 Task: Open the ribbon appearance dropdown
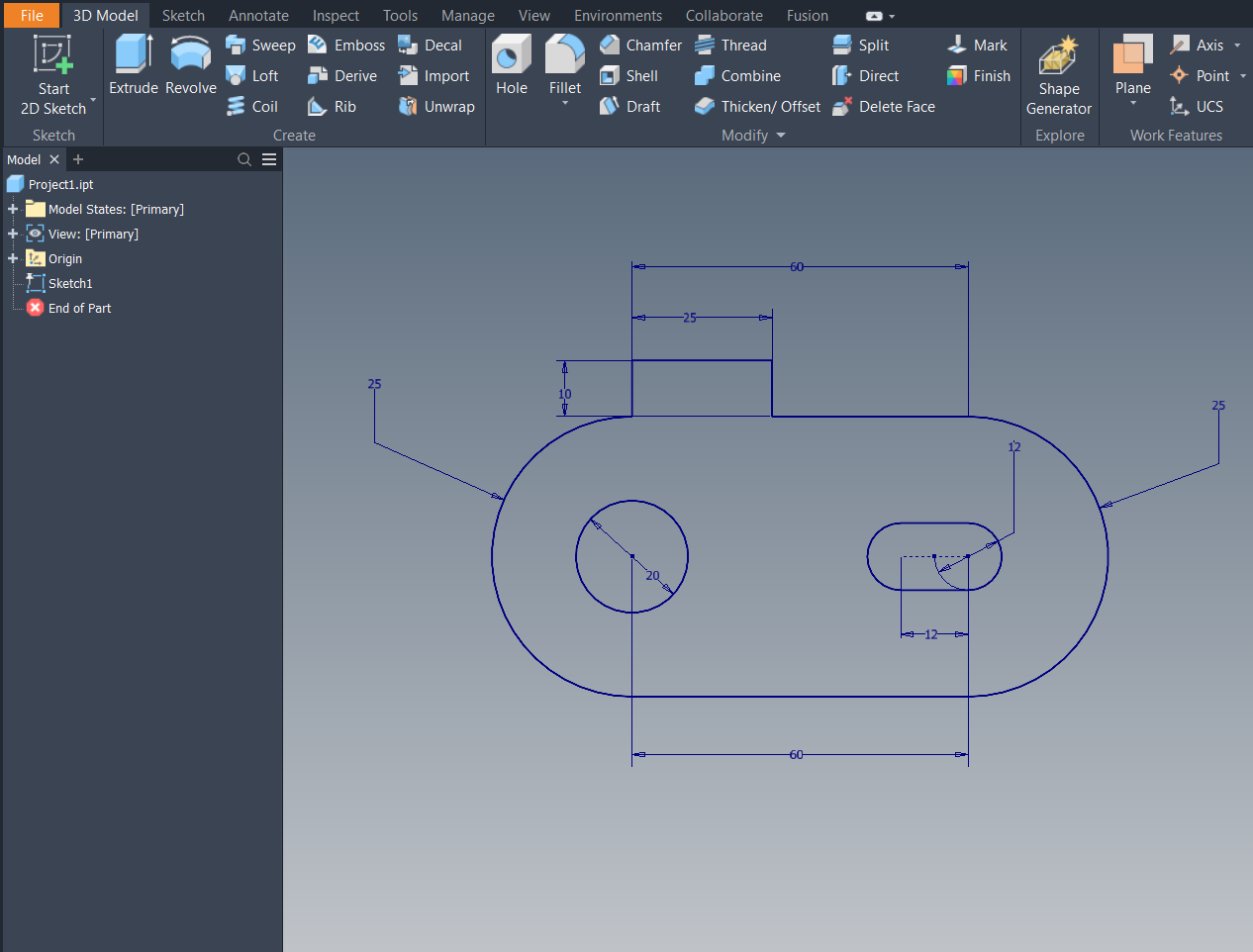(x=891, y=16)
